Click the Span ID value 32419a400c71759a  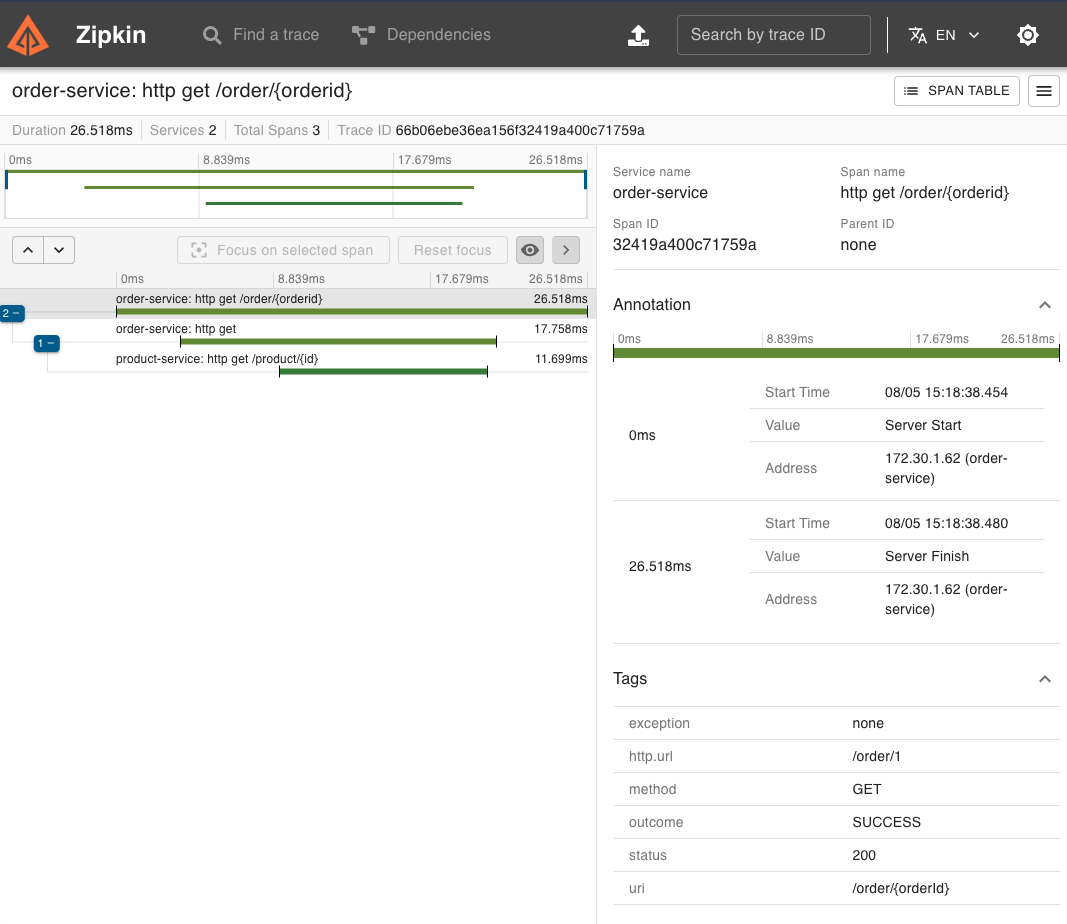point(684,245)
